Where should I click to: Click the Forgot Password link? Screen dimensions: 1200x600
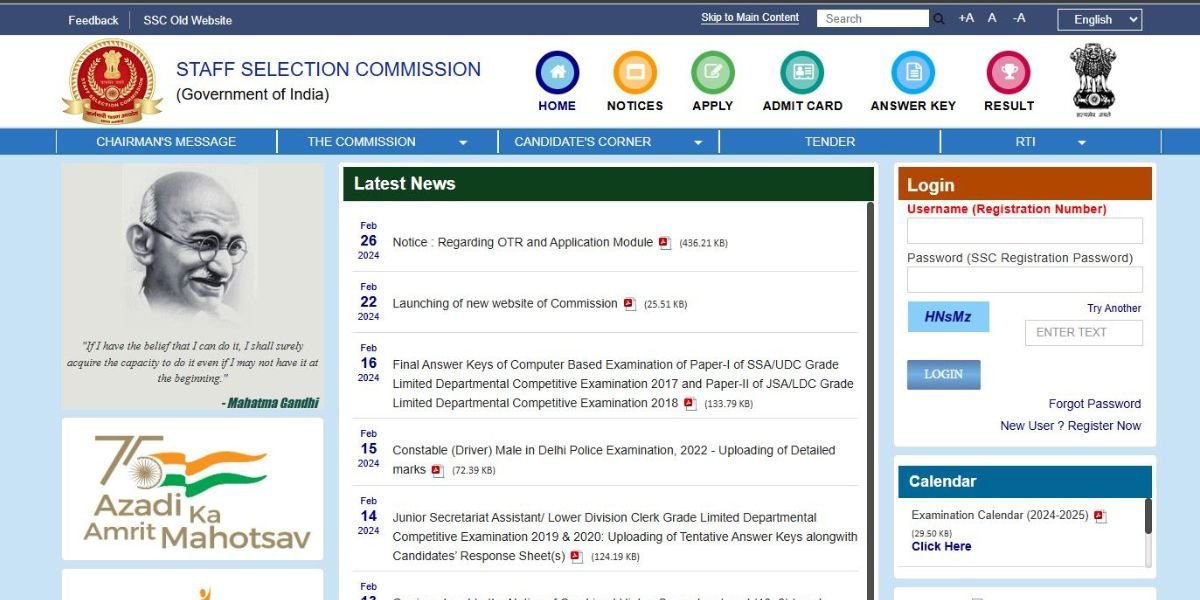(x=1094, y=403)
